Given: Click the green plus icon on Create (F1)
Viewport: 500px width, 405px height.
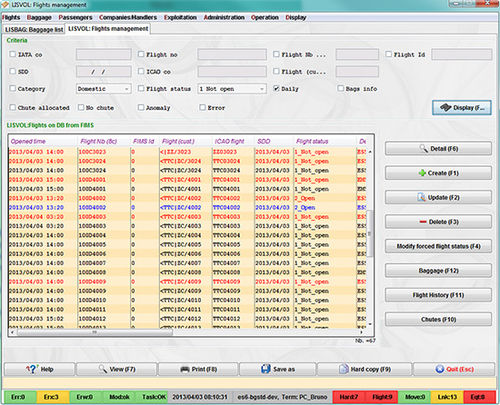Looking at the screenshot, I should (x=422, y=173).
